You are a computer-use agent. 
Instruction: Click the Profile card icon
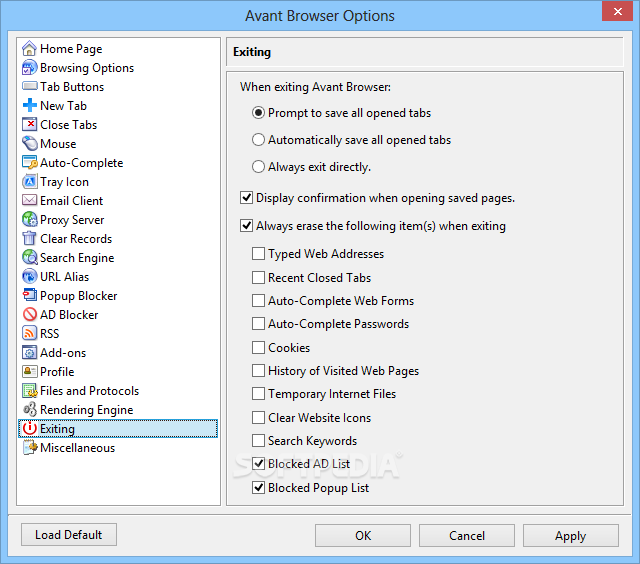click(29, 371)
